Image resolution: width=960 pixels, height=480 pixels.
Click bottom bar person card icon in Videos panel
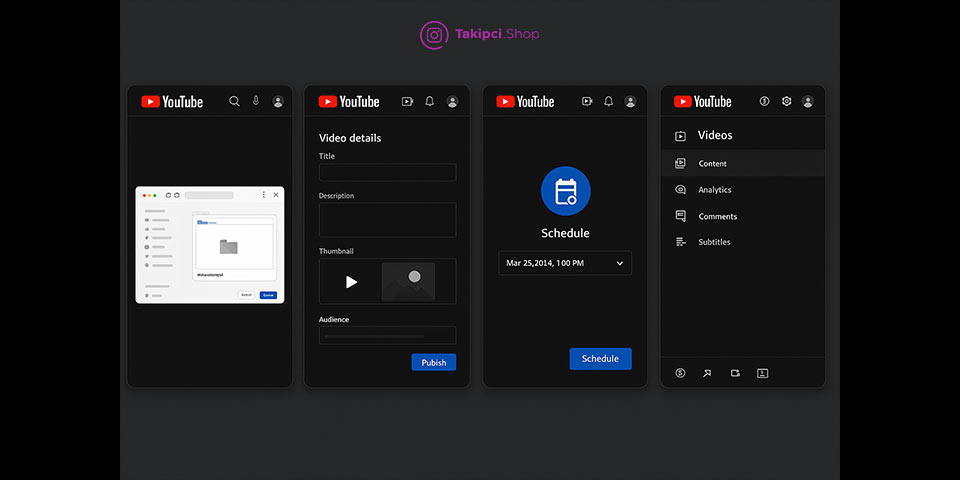(x=762, y=373)
